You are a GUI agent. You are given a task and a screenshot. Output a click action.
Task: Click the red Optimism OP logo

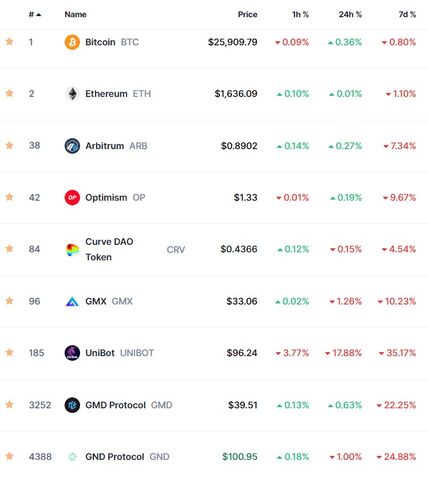point(72,198)
